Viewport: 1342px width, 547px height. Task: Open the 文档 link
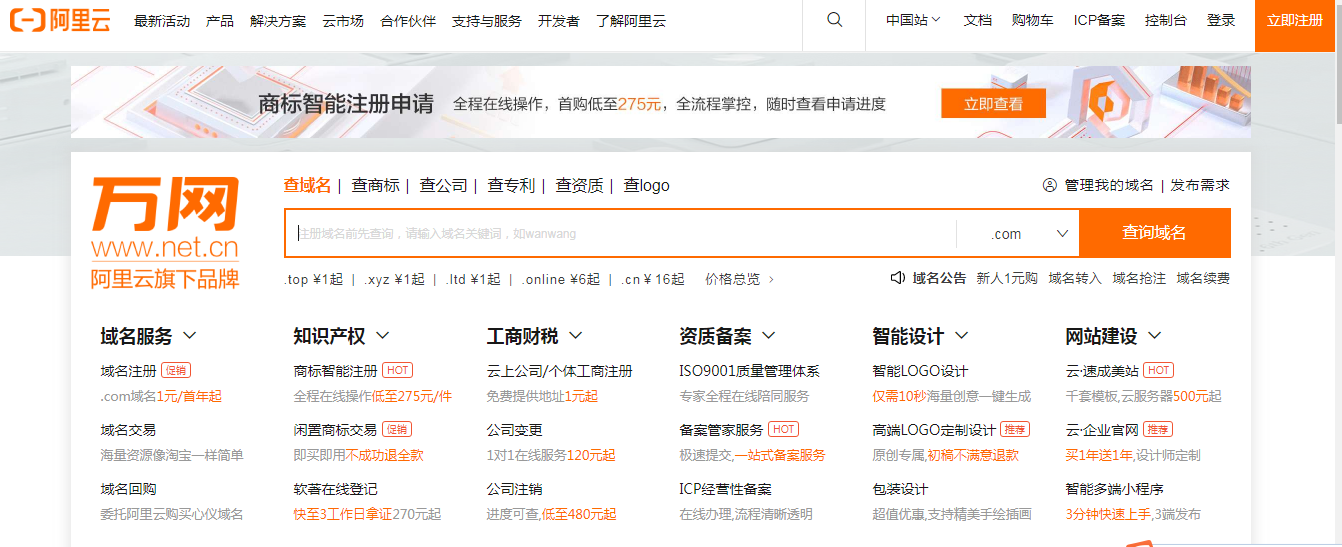[x=978, y=20]
